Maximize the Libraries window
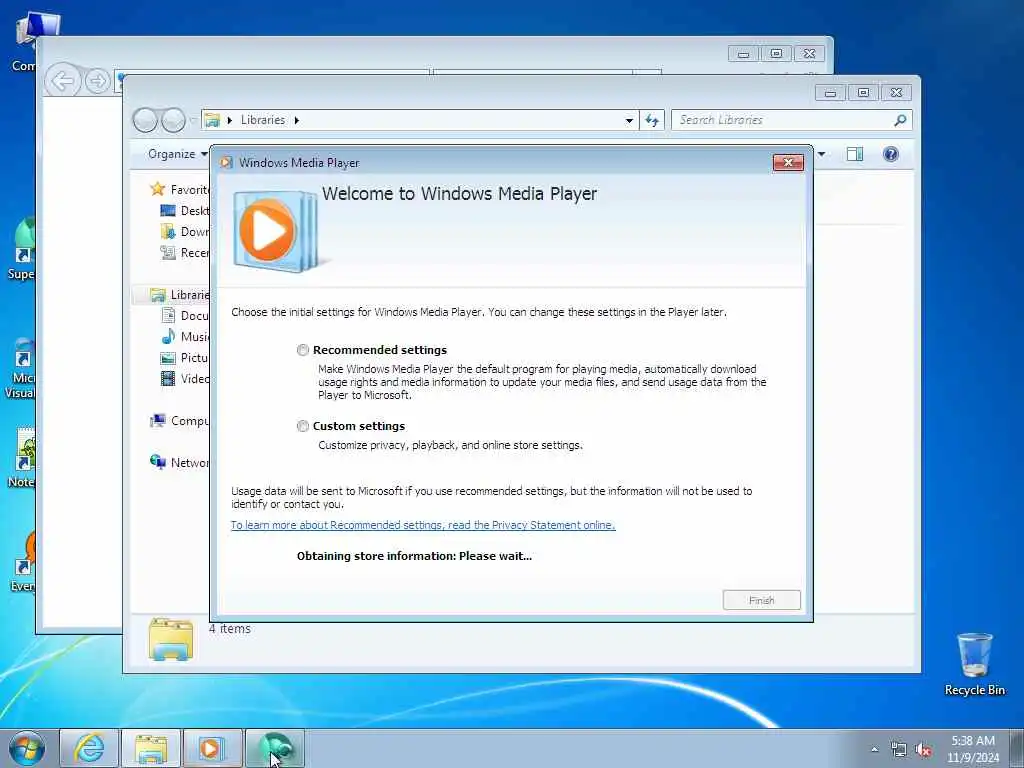The width and height of the screenshot is (1024, 768). [863, 93]
